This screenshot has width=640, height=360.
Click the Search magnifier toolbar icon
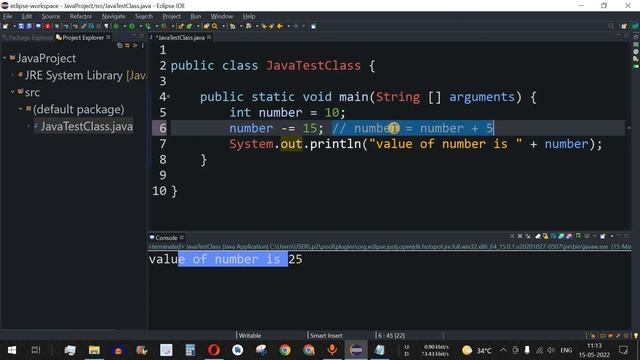click(214, 26)
